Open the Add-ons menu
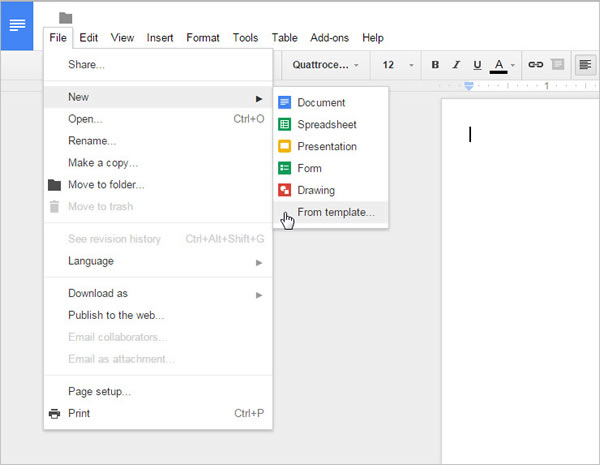This screenshot has height=465, width=600. [x=329, y=38]
